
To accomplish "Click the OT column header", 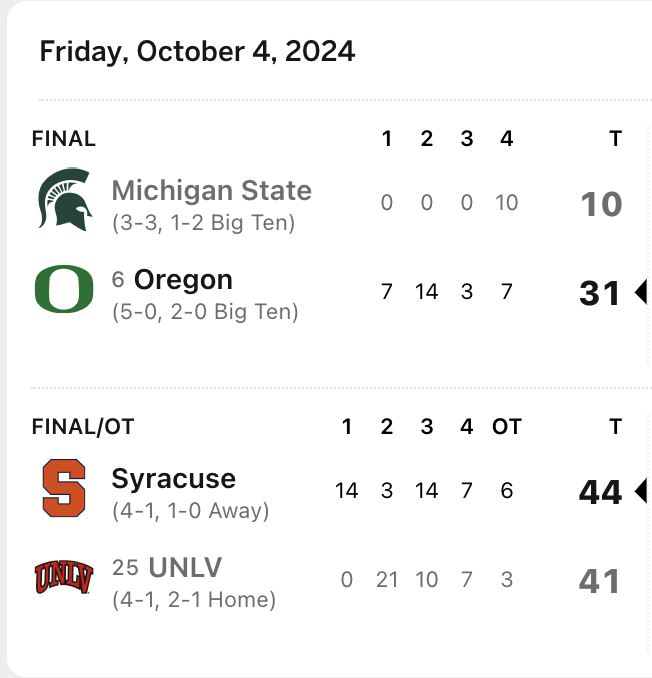I will pos(507,427).
